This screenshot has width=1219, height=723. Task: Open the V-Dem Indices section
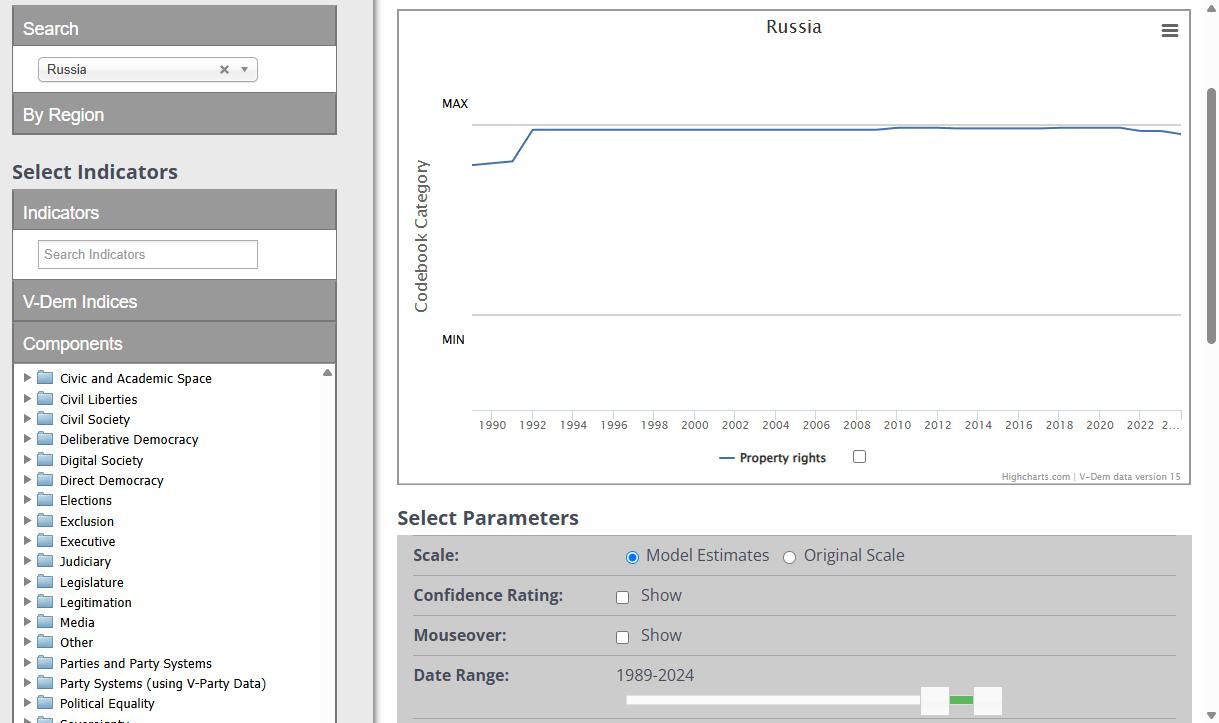(174, 301)
